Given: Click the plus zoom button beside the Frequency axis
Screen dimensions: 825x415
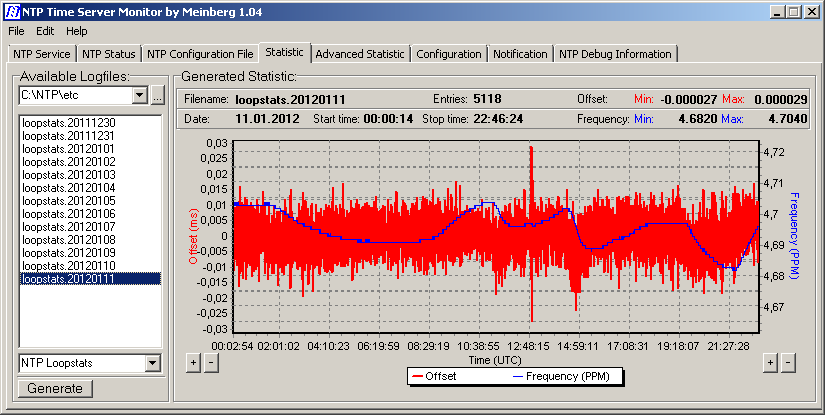Looking at the screenshot, I should (x=770, y=362).
